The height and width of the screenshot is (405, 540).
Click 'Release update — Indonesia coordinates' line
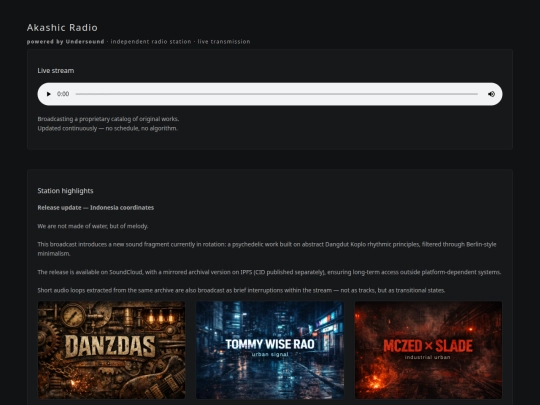[x=96, y=208]
